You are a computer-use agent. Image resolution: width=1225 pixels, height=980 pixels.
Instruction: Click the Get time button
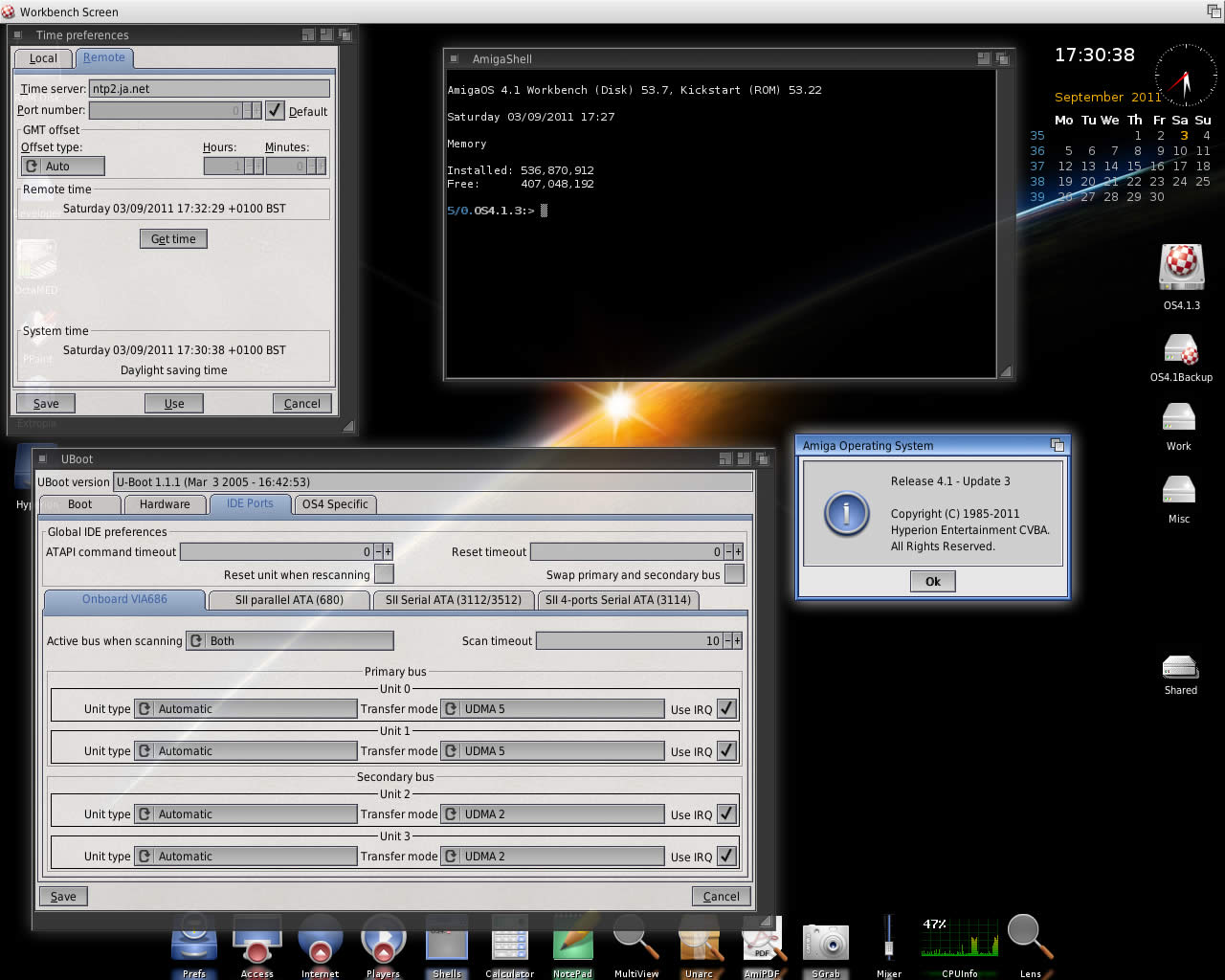coord(173,239)
